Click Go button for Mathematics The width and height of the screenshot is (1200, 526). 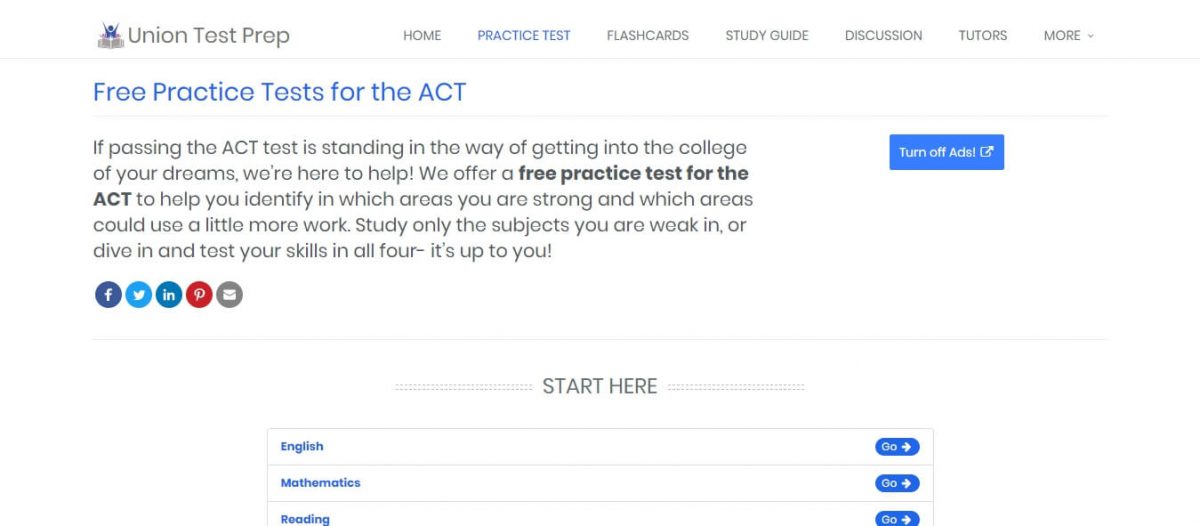(896, 483)
